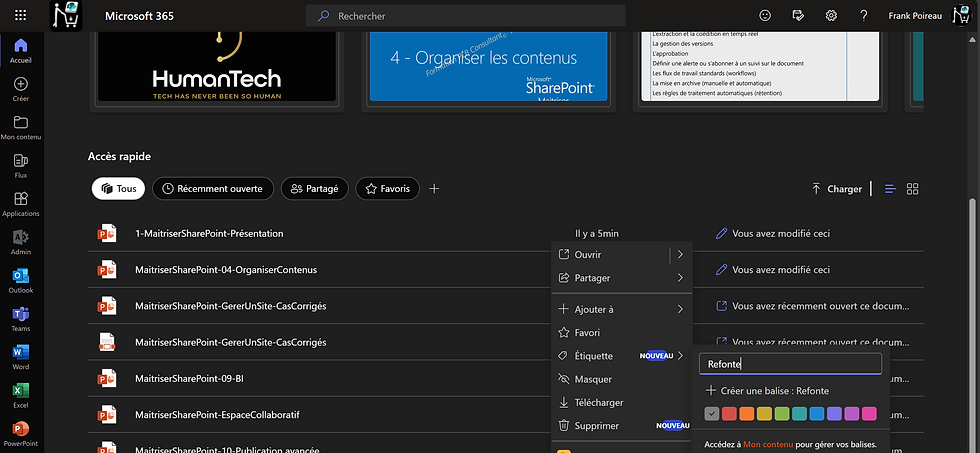Screen dimensions: 980x453
Task: Open Mon contenu in left sidebar
Action: coord(21,127)
